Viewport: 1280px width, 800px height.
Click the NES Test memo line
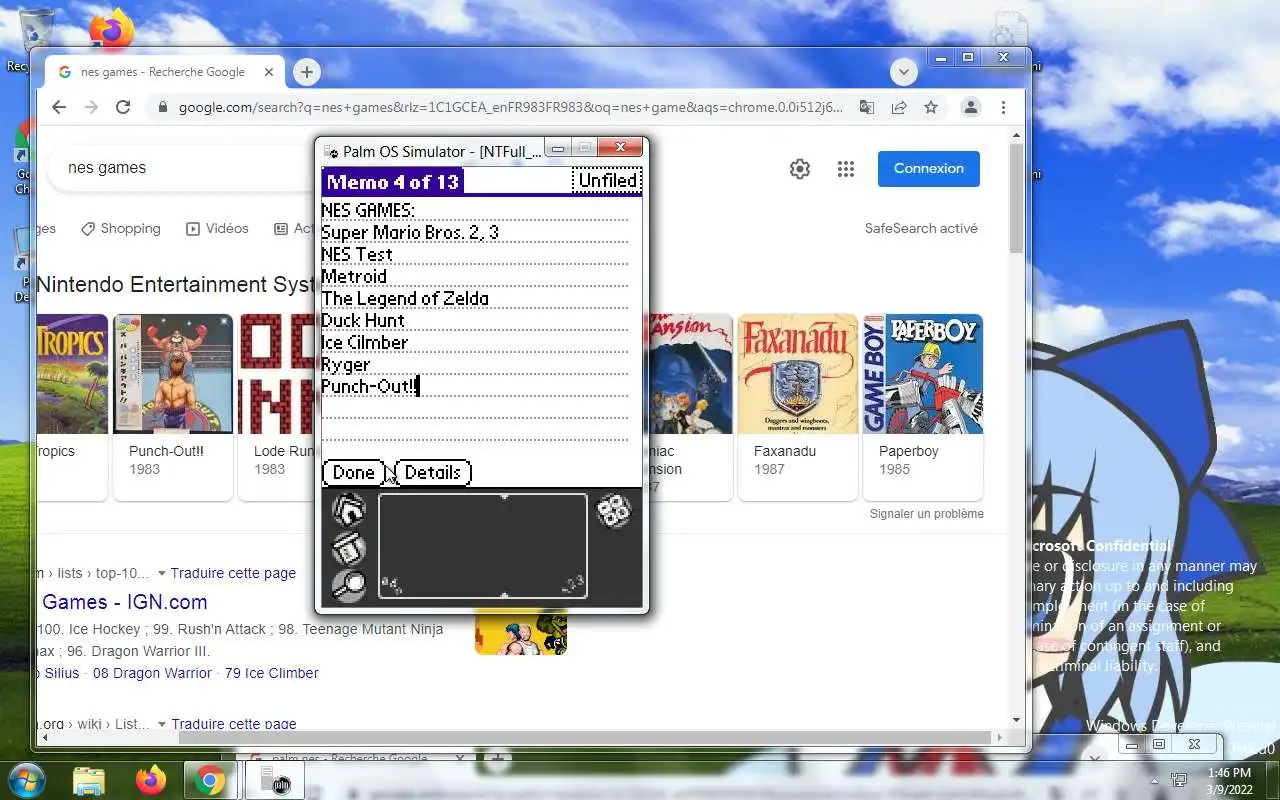357,255
